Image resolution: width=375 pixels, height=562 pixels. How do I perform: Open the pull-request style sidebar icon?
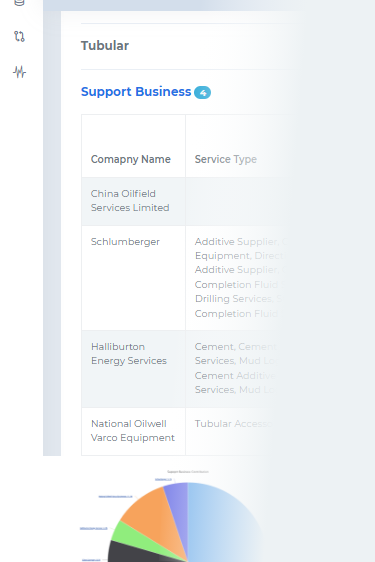coord(19,36)
